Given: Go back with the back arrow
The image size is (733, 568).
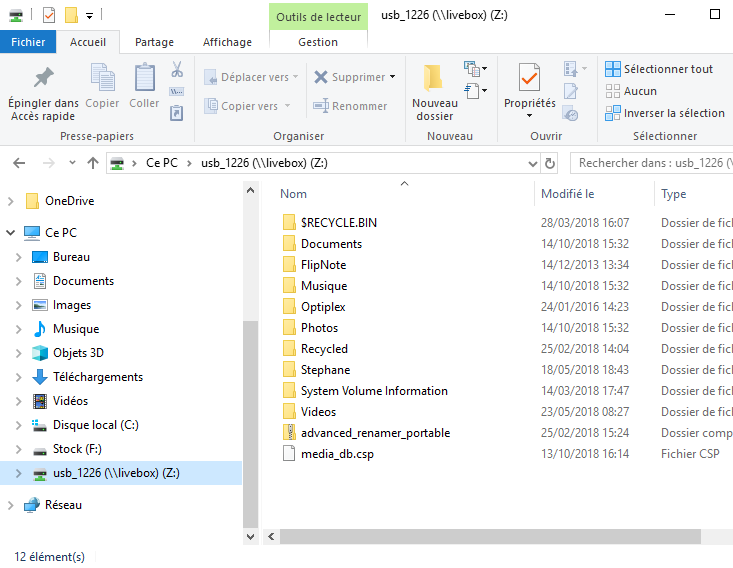Looking at the screenshot, I should (19, 163).
